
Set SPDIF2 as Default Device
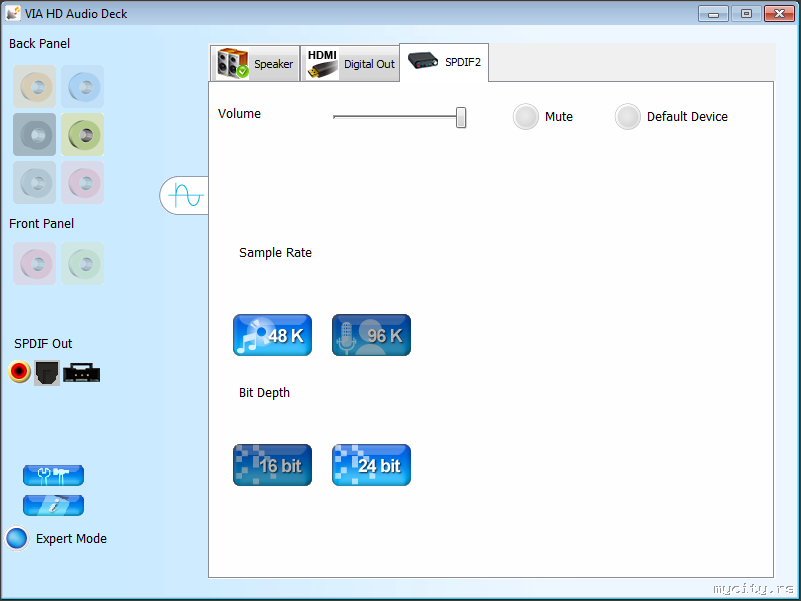pos(627,117)
